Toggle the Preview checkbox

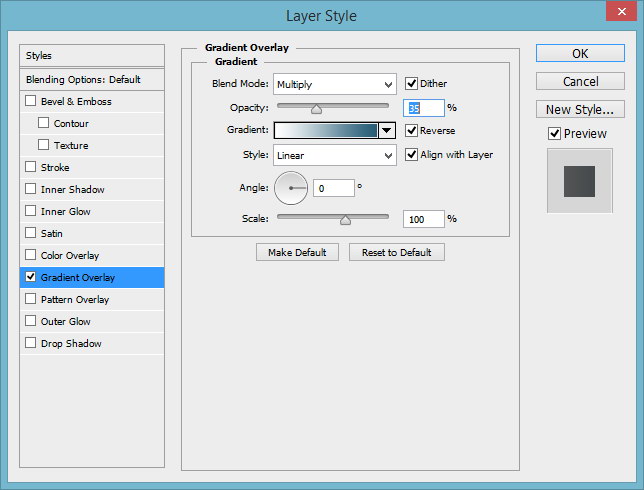tap(554, 133)
